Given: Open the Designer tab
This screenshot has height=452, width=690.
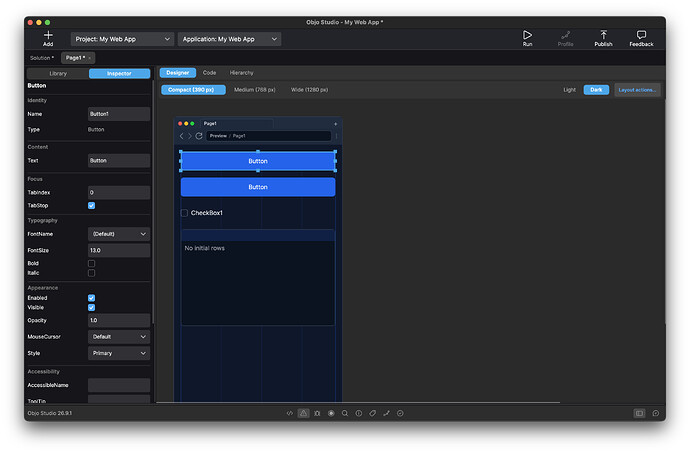Looking at the screenshot, I should pyautogui.click(x=178, y=73).
